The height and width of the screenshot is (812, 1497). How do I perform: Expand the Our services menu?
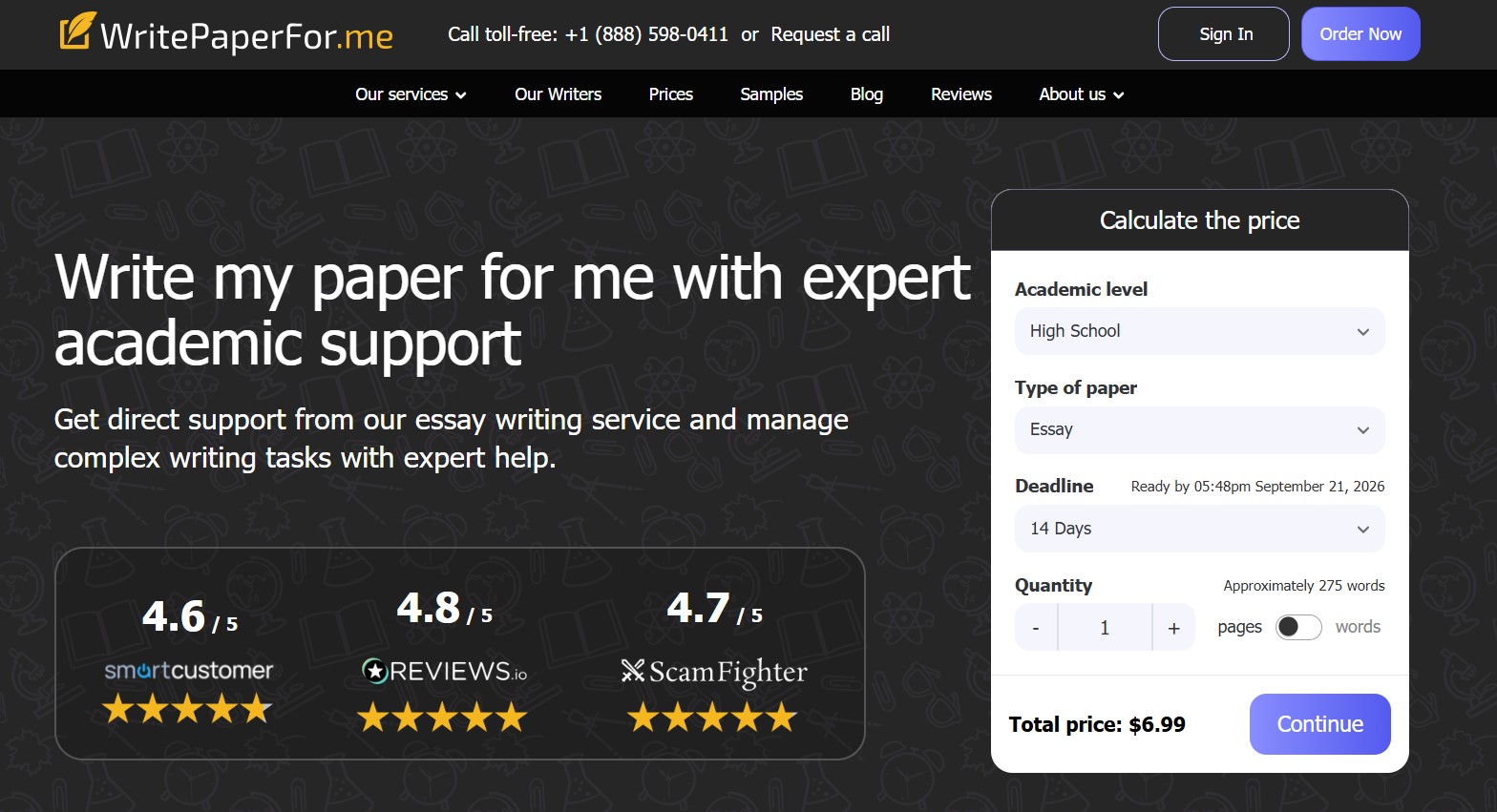[x=411, y=94]
